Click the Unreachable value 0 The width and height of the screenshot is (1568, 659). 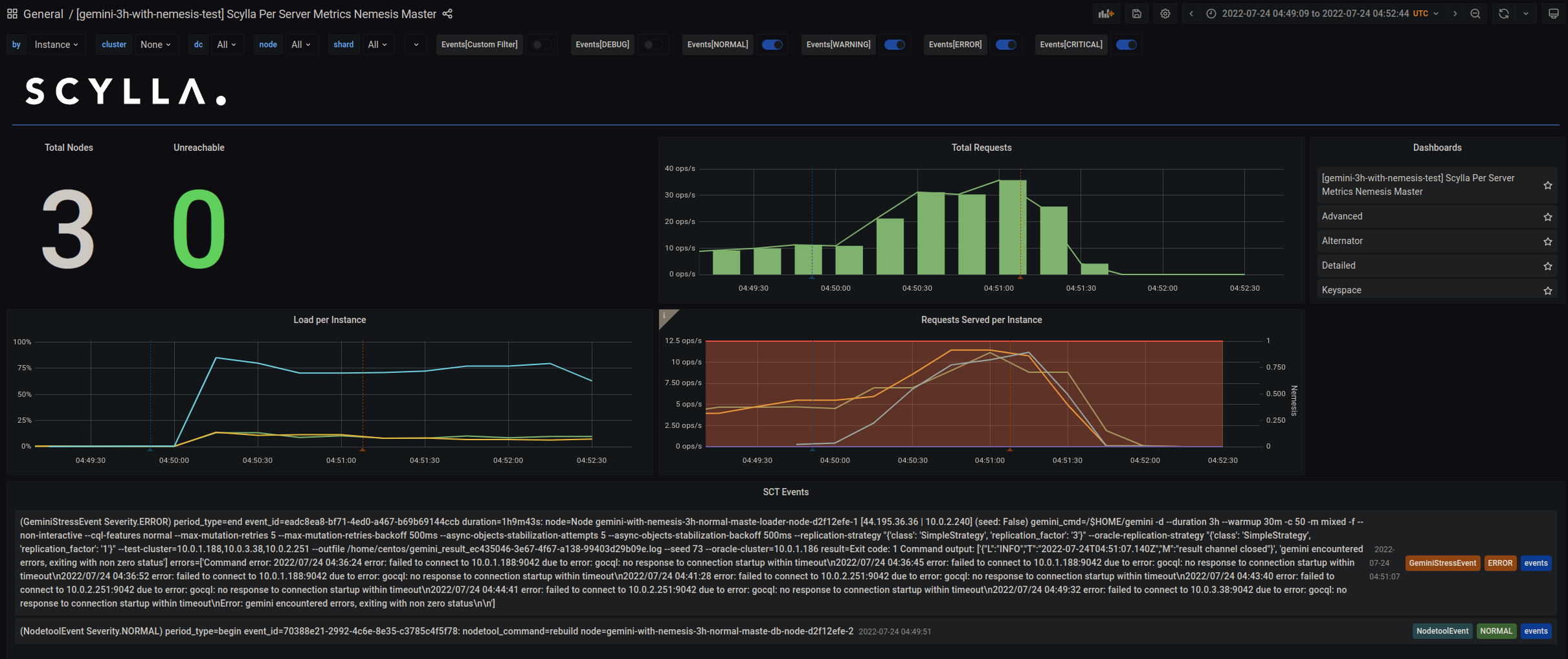click(x=199, y=228)
